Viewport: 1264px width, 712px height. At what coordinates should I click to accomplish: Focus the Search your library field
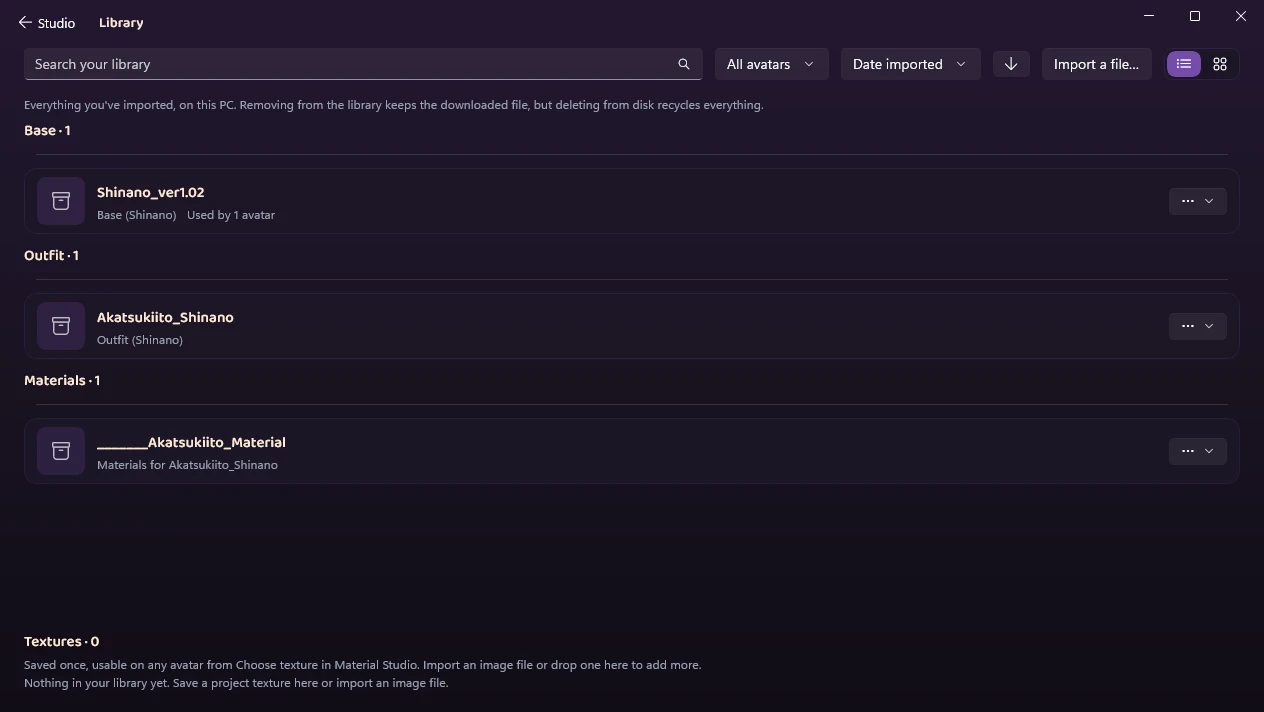coord(350,64)
